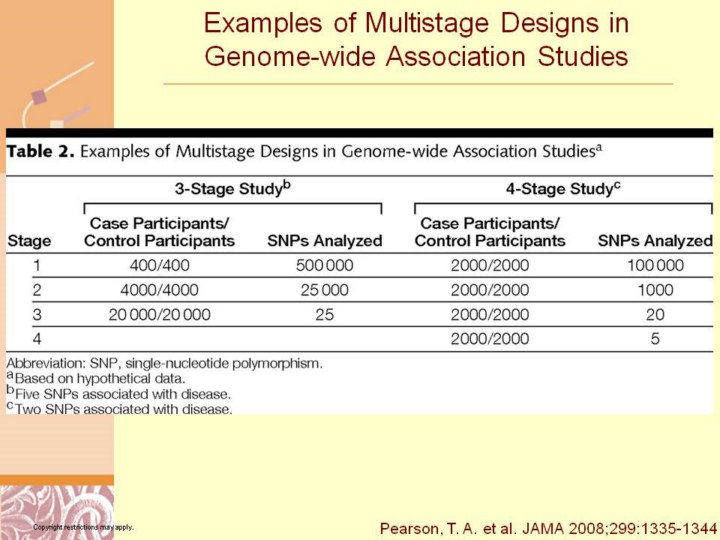This screenshot has height=540, width=720.
Task: Select the '500 000' SNPs analyzed cell
Action: coord(323,266)
